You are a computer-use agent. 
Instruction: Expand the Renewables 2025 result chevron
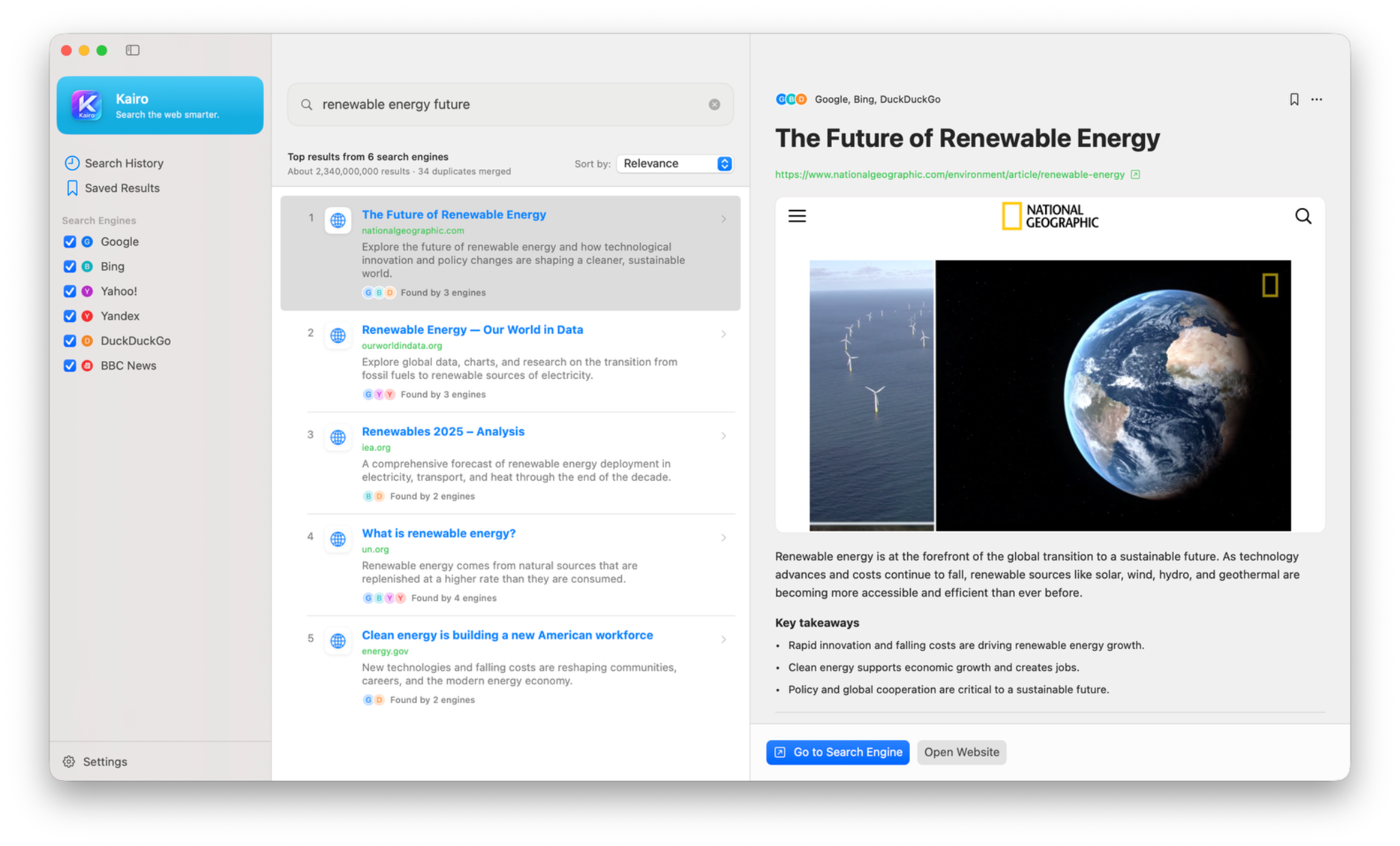tap(723, 436)
